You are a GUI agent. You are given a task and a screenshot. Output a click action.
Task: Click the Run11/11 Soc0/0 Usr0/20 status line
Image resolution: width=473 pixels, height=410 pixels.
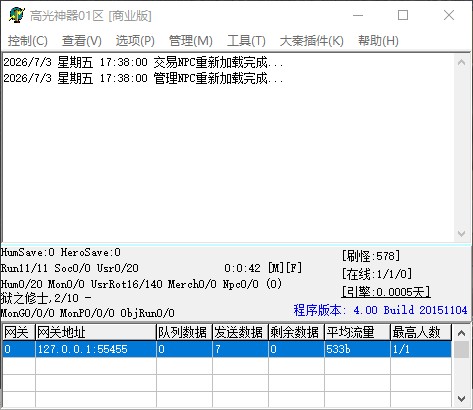pos(70,268)
